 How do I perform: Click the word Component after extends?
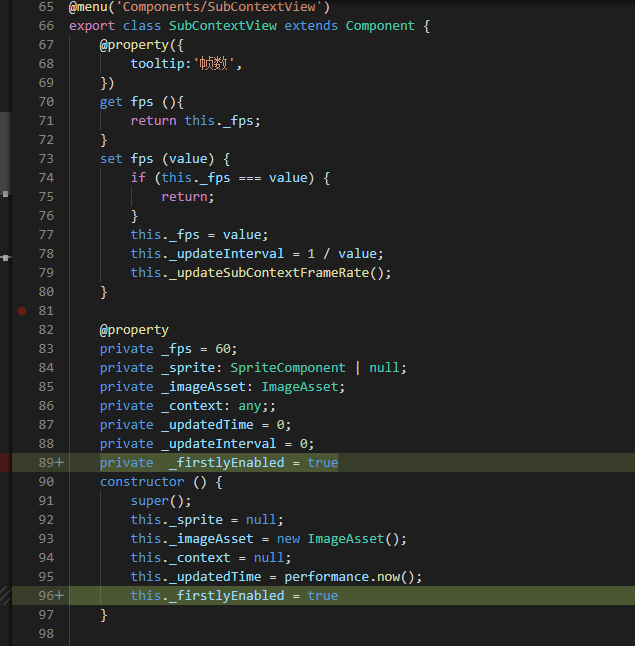point(380,26)
